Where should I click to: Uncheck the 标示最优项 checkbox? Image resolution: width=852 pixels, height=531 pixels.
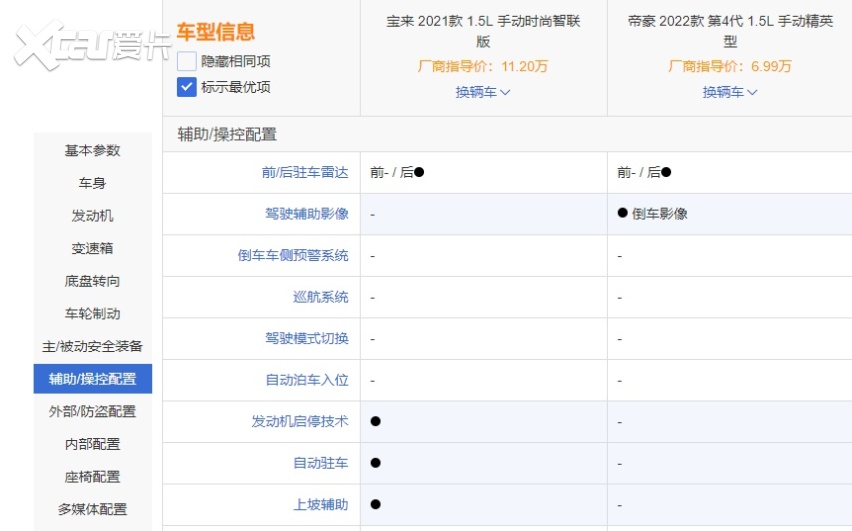pyautogui.click(x=186, y=87)
